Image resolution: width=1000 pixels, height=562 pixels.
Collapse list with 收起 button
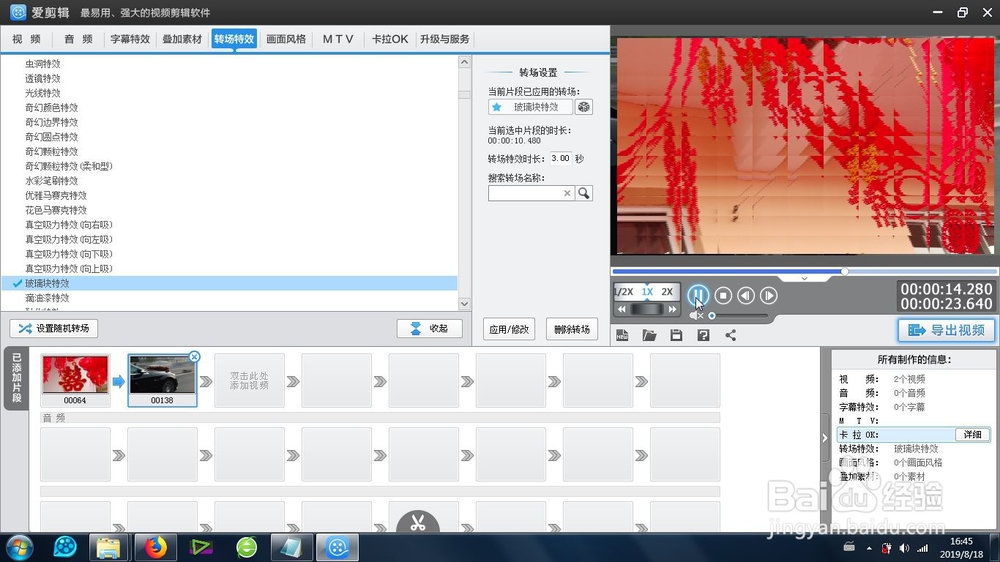tap(430, 329)
